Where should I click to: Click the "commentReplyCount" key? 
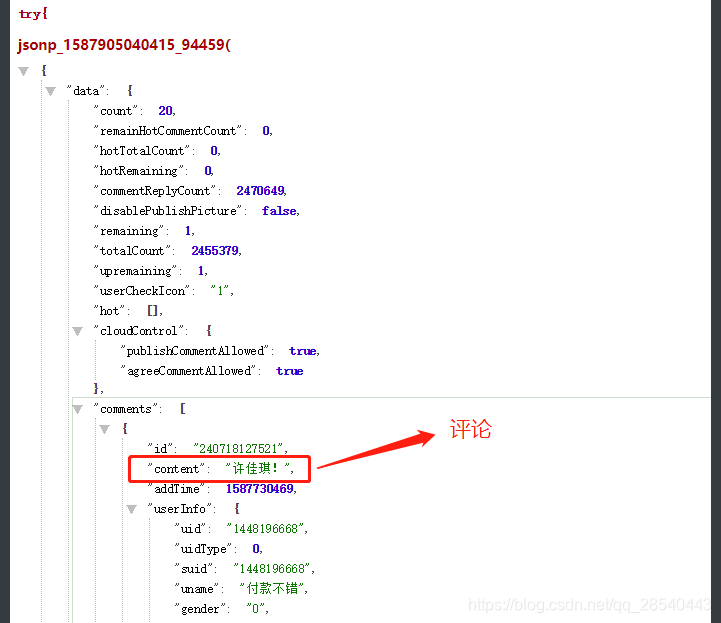click(155, 191)
